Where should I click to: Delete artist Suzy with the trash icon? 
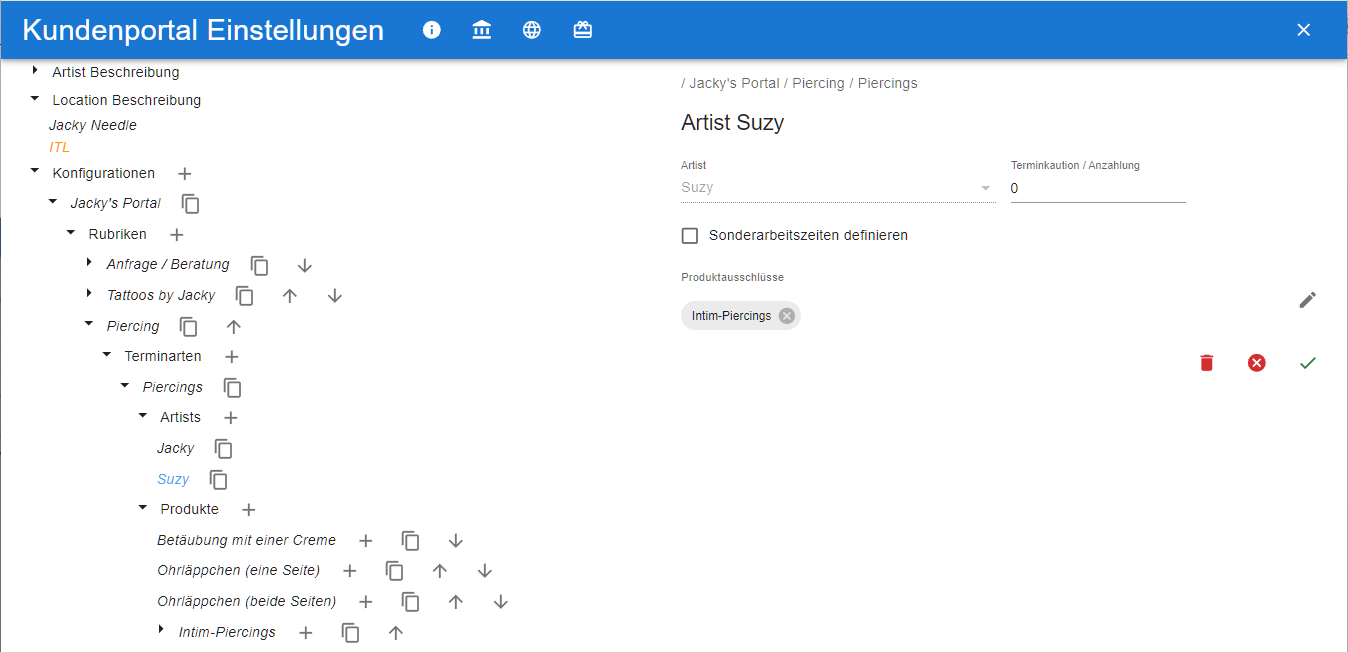1207,363
